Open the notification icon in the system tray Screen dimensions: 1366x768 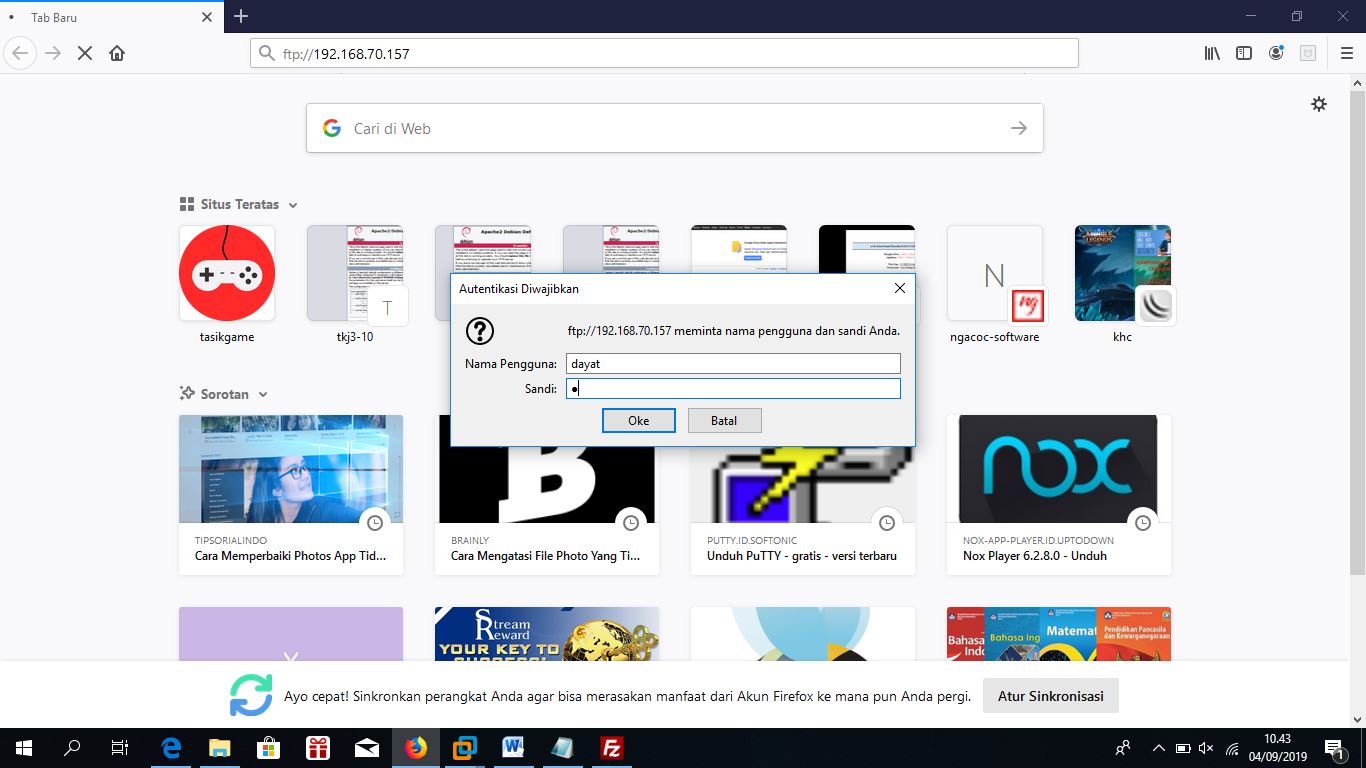point(1334,747)
